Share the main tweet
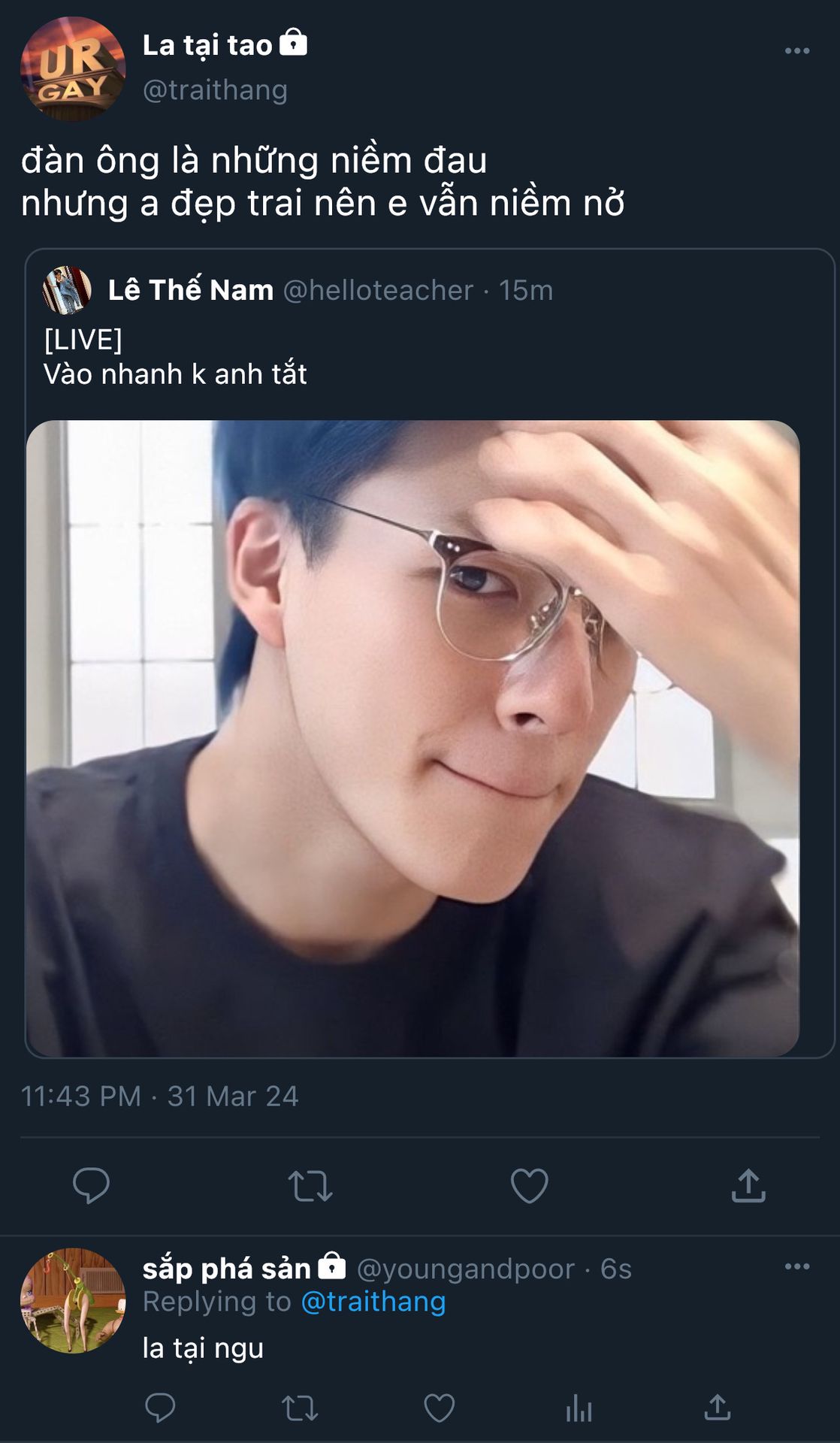Viewport: 840px width, 1443px height. pos(748,1186)
